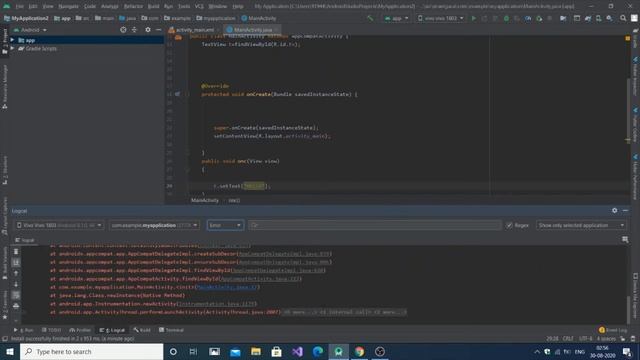Open the SDK Manager icon in toolbar

pyautogui.click(x=609, y=18)
